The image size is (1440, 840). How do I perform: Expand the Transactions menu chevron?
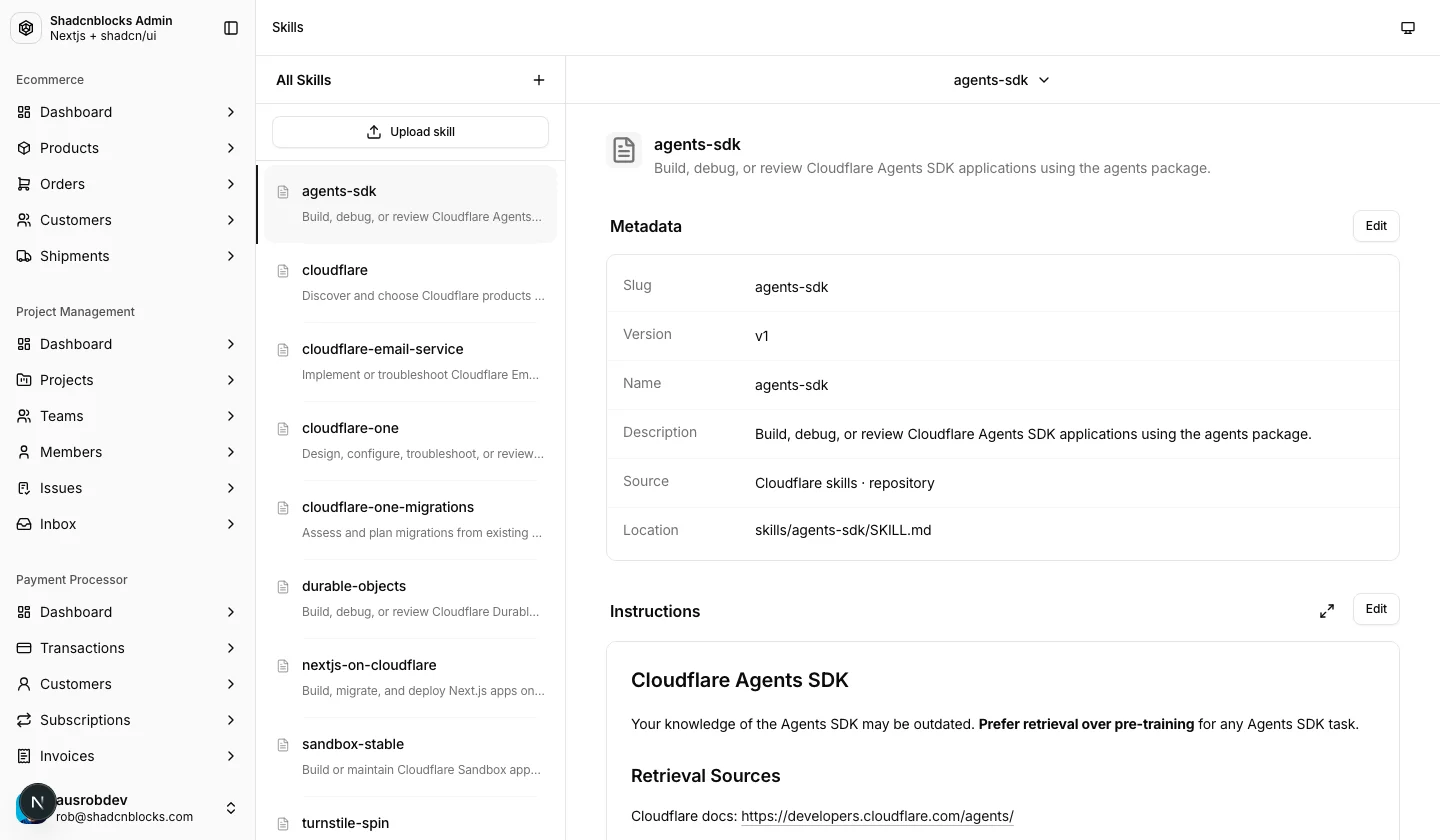231,648
